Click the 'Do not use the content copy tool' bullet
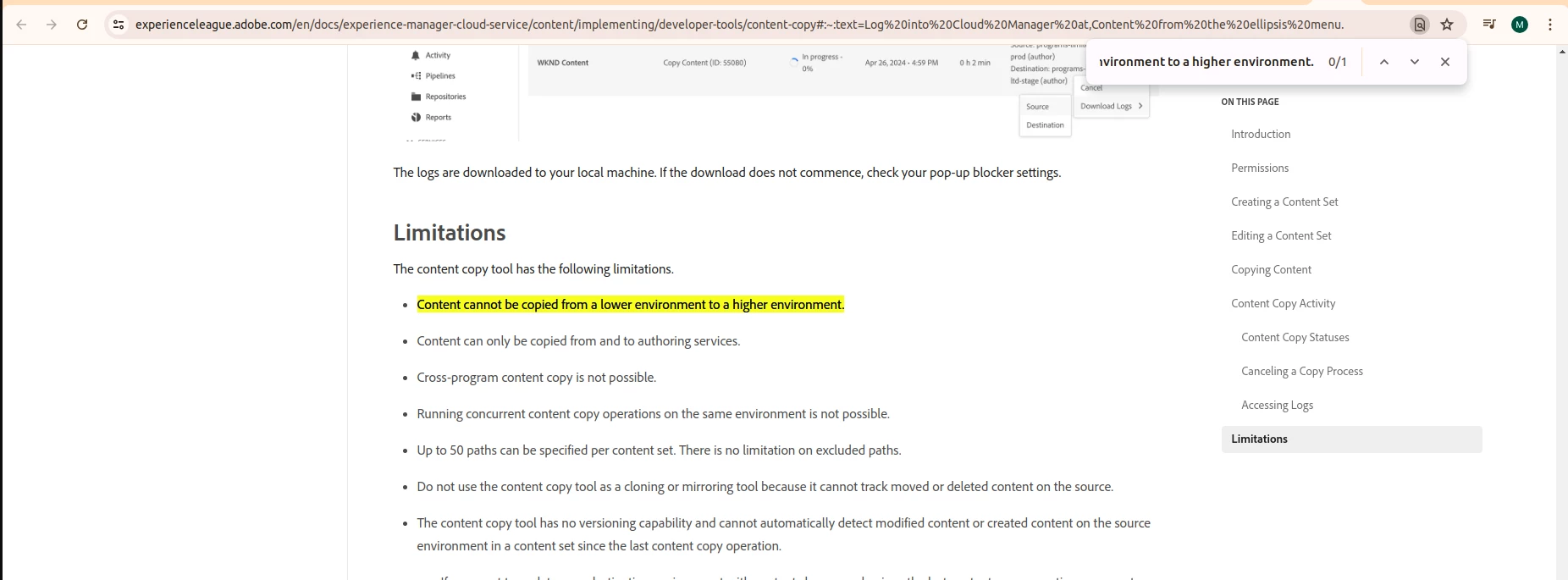 [765, 487]
